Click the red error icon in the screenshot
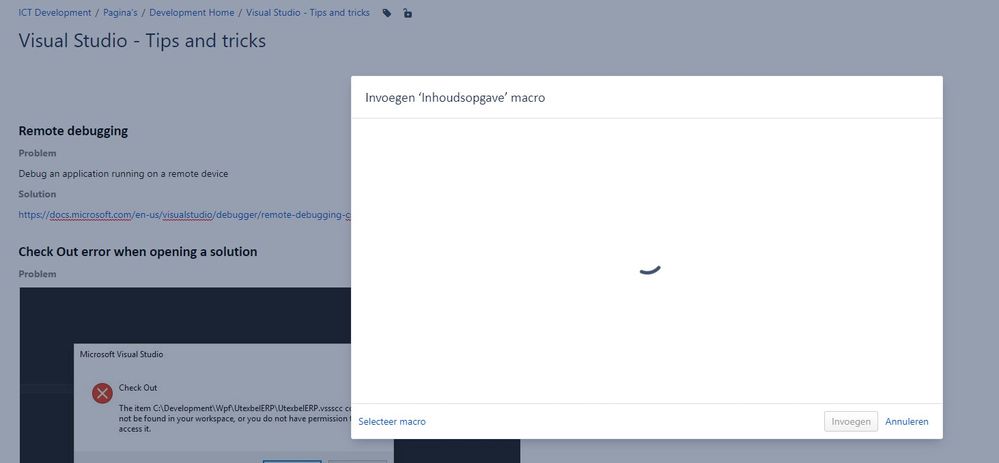Image resolution: width=999 pixels, height=463 pixels. tap(102, 393)
